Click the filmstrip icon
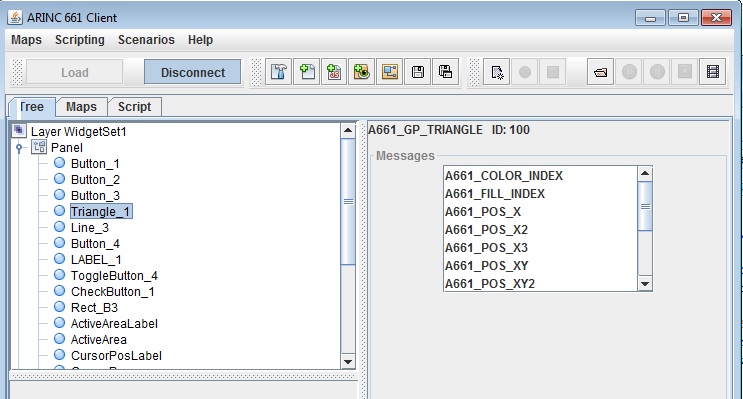The image size is (743, 399). coord(713,72)
